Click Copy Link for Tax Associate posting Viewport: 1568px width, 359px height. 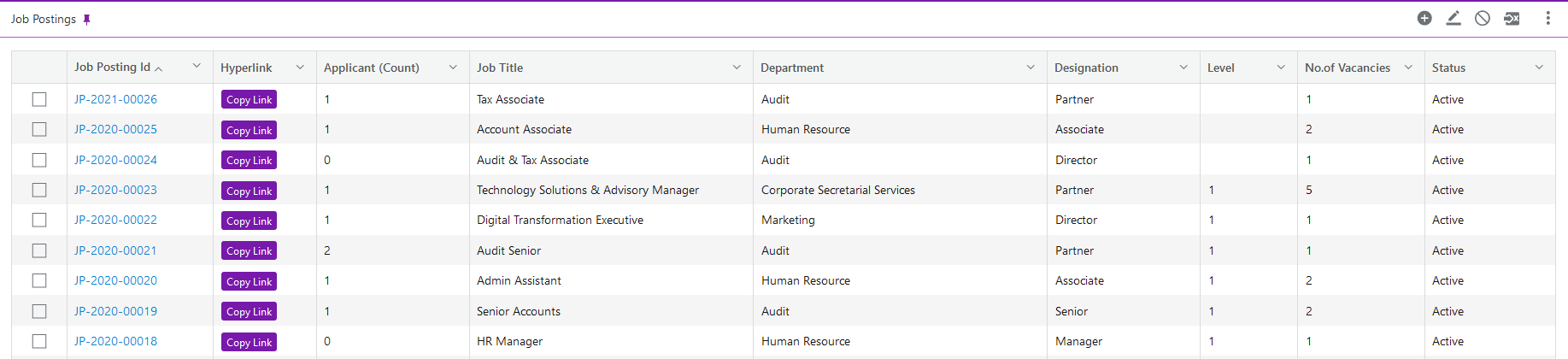249,100
